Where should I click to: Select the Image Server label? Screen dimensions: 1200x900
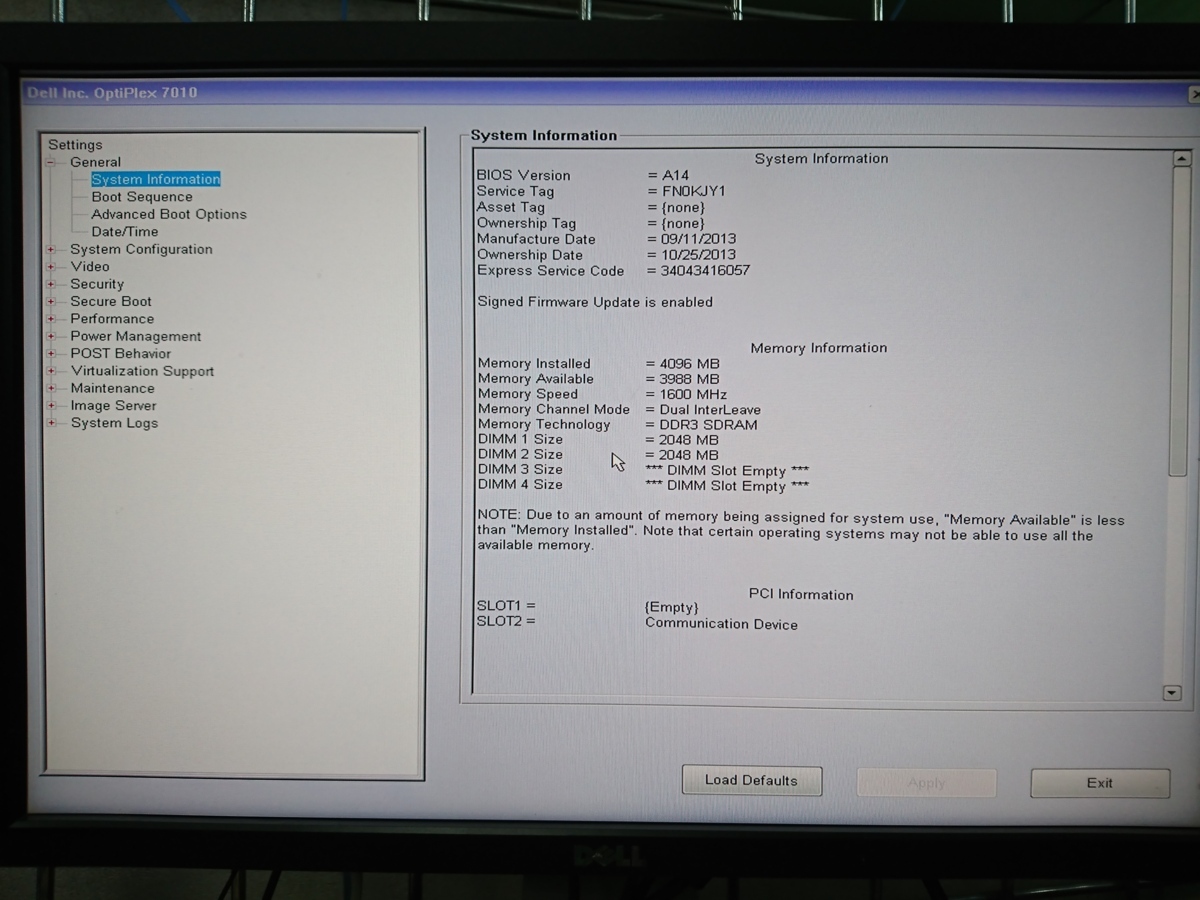(x=113, y=406)
